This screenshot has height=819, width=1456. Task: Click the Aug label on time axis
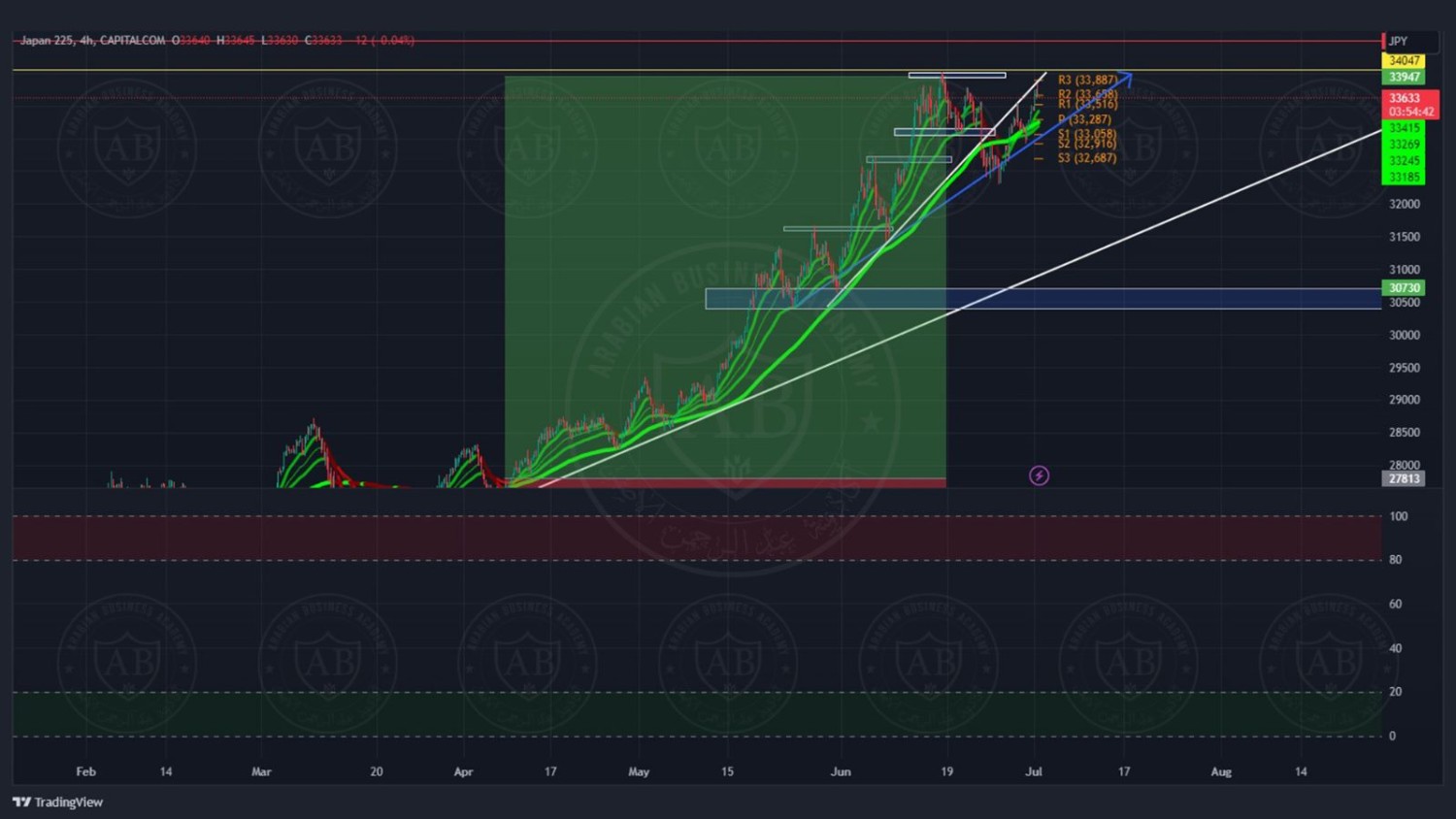(1221, 772)
